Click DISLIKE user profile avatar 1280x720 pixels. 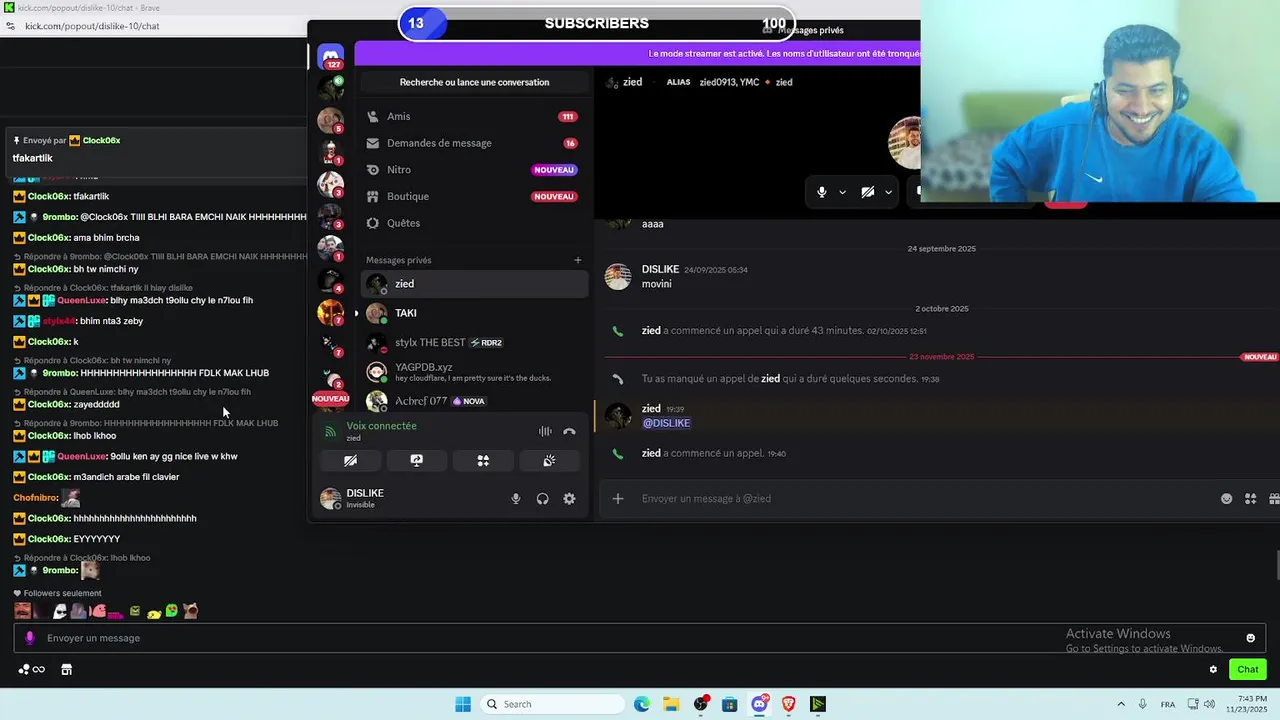pos(330,498)
